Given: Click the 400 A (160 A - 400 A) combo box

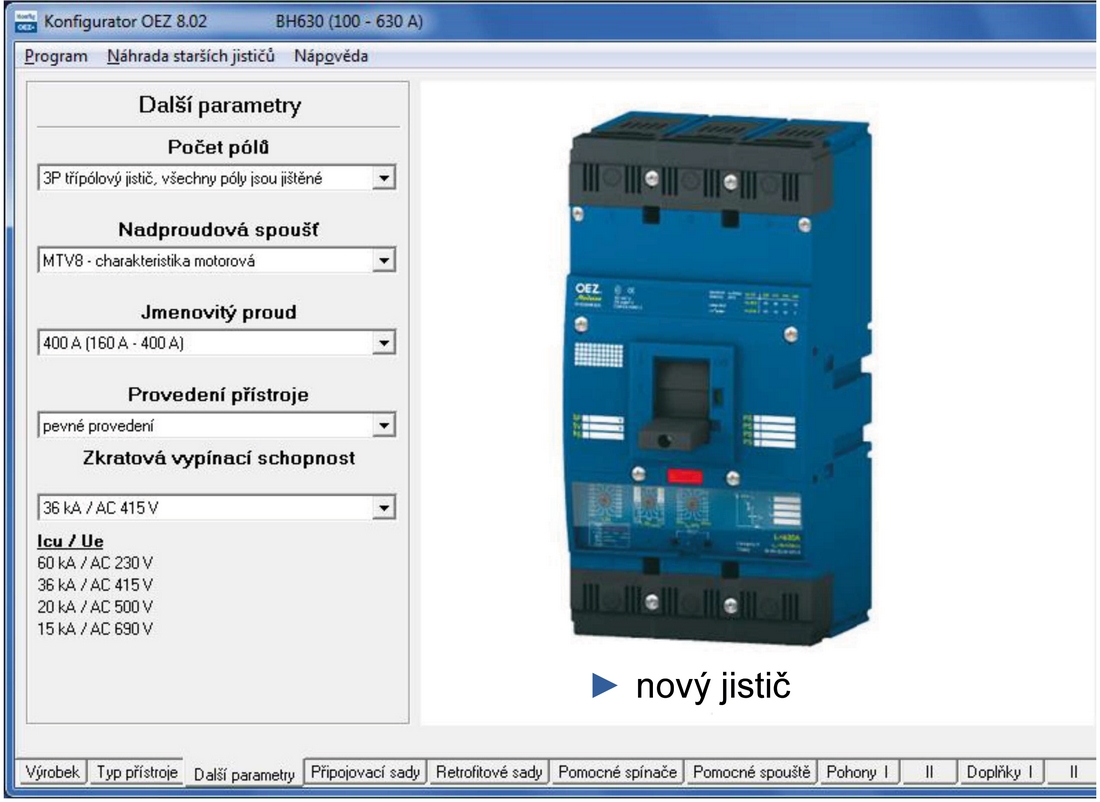Looking at the screenshot, I should 217,343.
